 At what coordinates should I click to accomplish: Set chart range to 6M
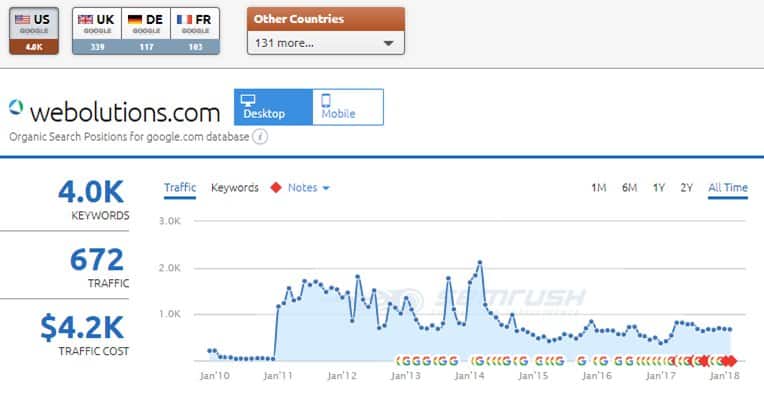pos(630,188)
